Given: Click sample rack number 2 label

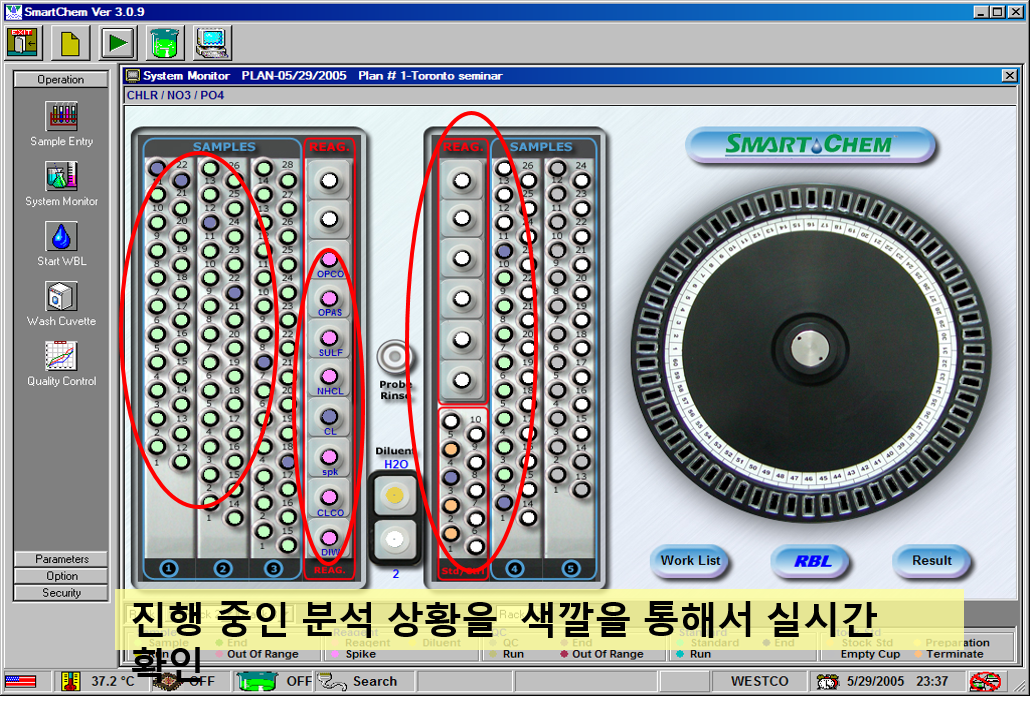Looking at the screenshot, I should tap(223, 568).
